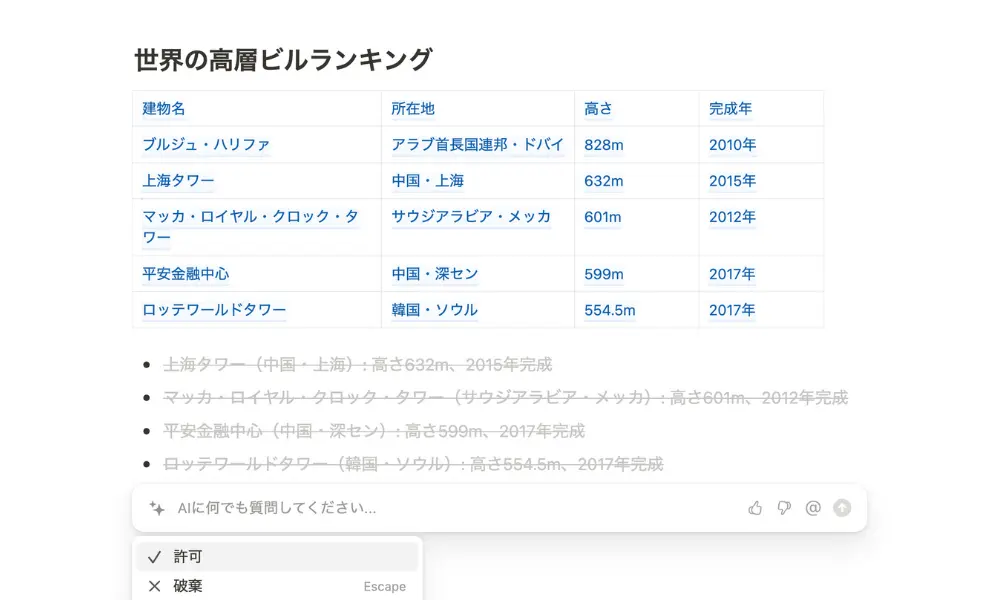
Task: Click the Escape shortcut hint label
Action: click(x=385, y=587)
